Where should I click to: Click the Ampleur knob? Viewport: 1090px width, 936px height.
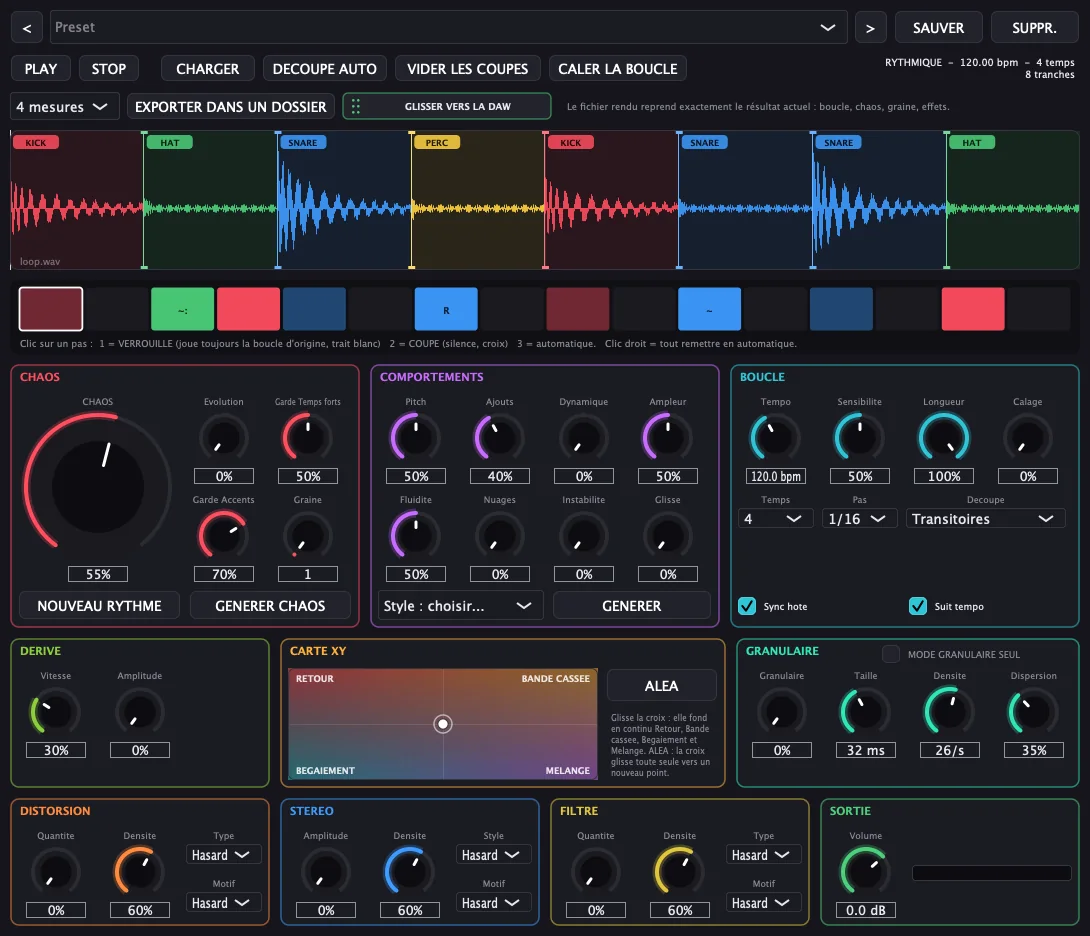tap(668, 438)
